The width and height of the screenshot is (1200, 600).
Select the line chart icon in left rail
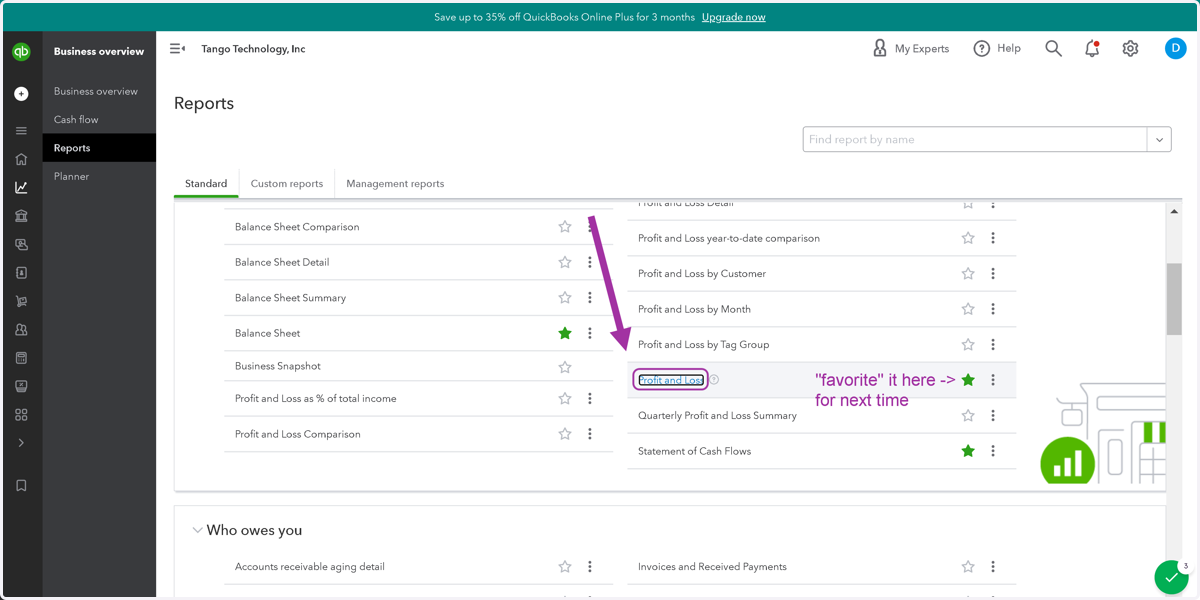(x=21, y=187)
